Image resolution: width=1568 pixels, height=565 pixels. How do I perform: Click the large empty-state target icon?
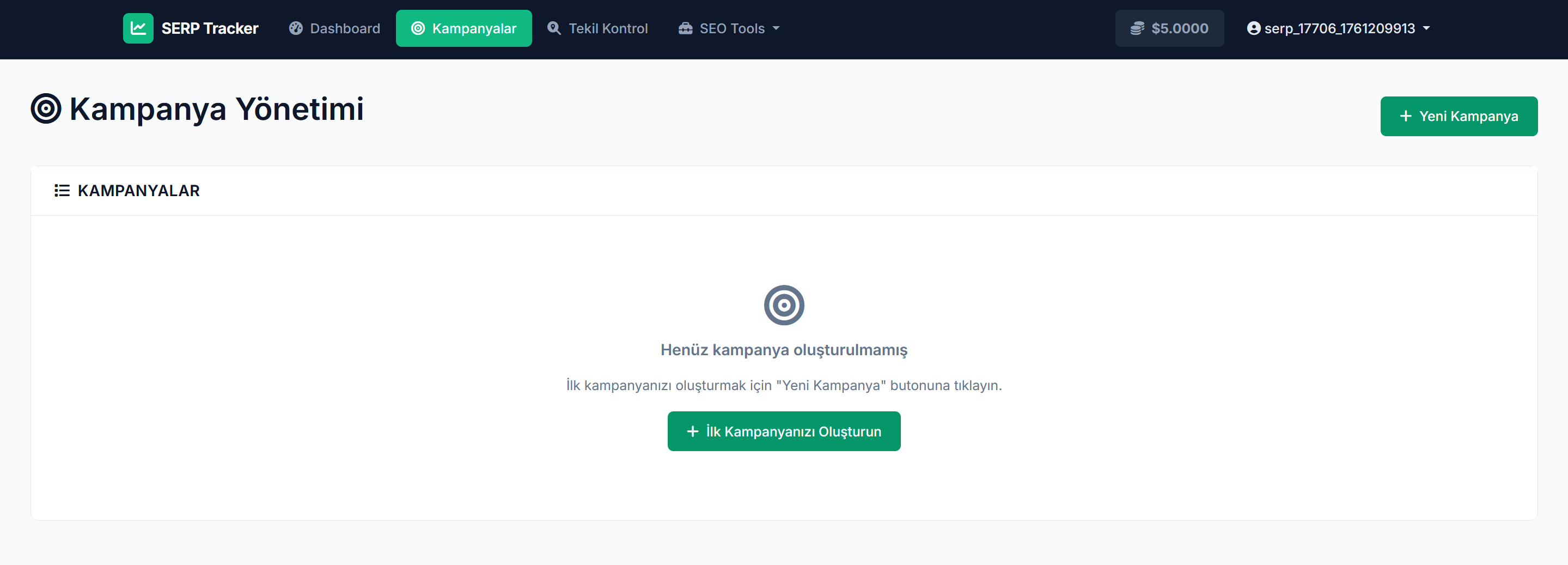coord(784,306)
